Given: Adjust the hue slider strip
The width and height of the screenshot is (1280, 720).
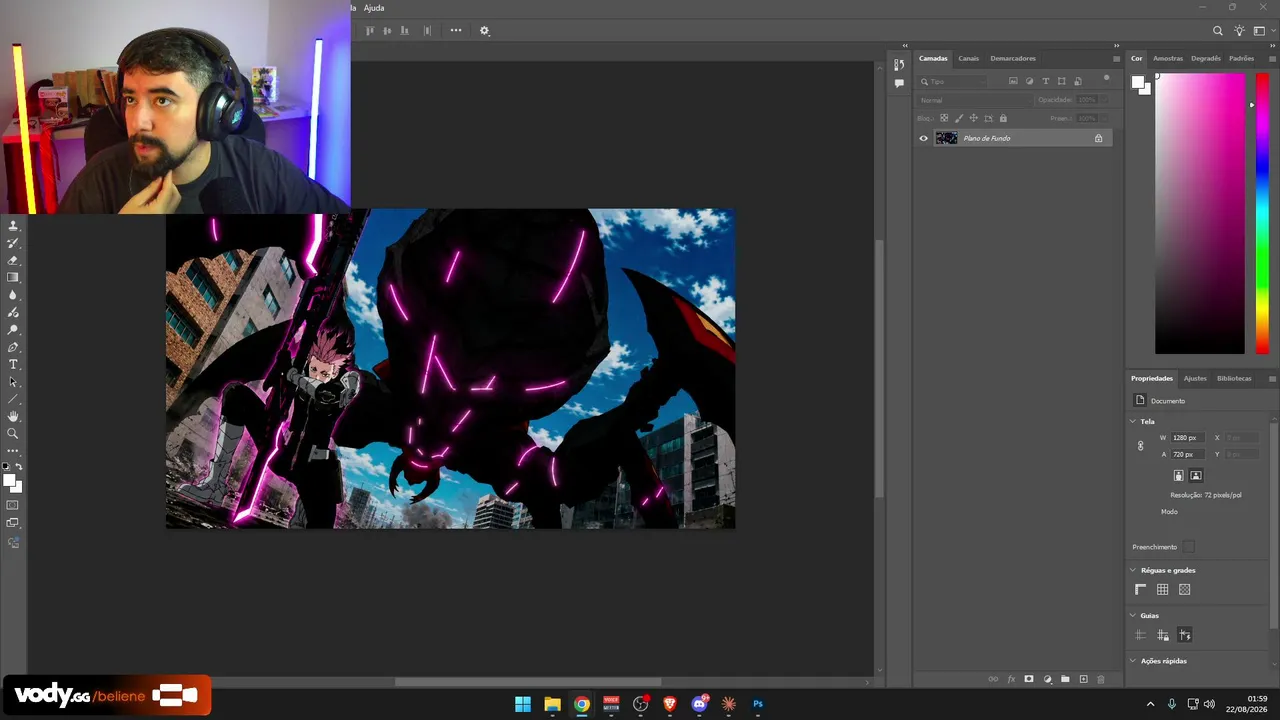Looking at the screenshot, I should click(1262, 214).
